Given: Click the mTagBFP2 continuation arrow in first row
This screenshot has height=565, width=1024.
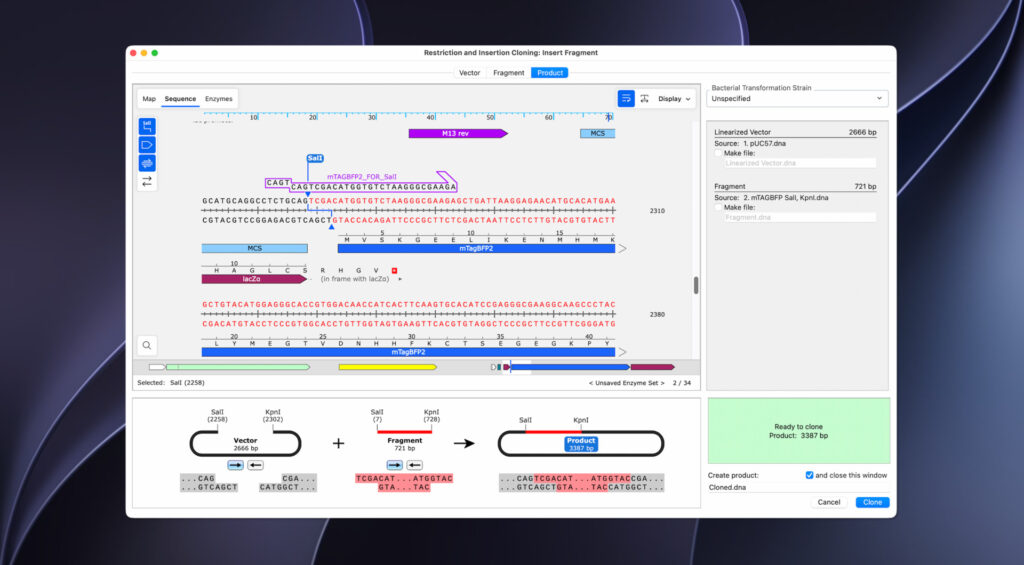Looking at the screenshot, I should 622,249.
